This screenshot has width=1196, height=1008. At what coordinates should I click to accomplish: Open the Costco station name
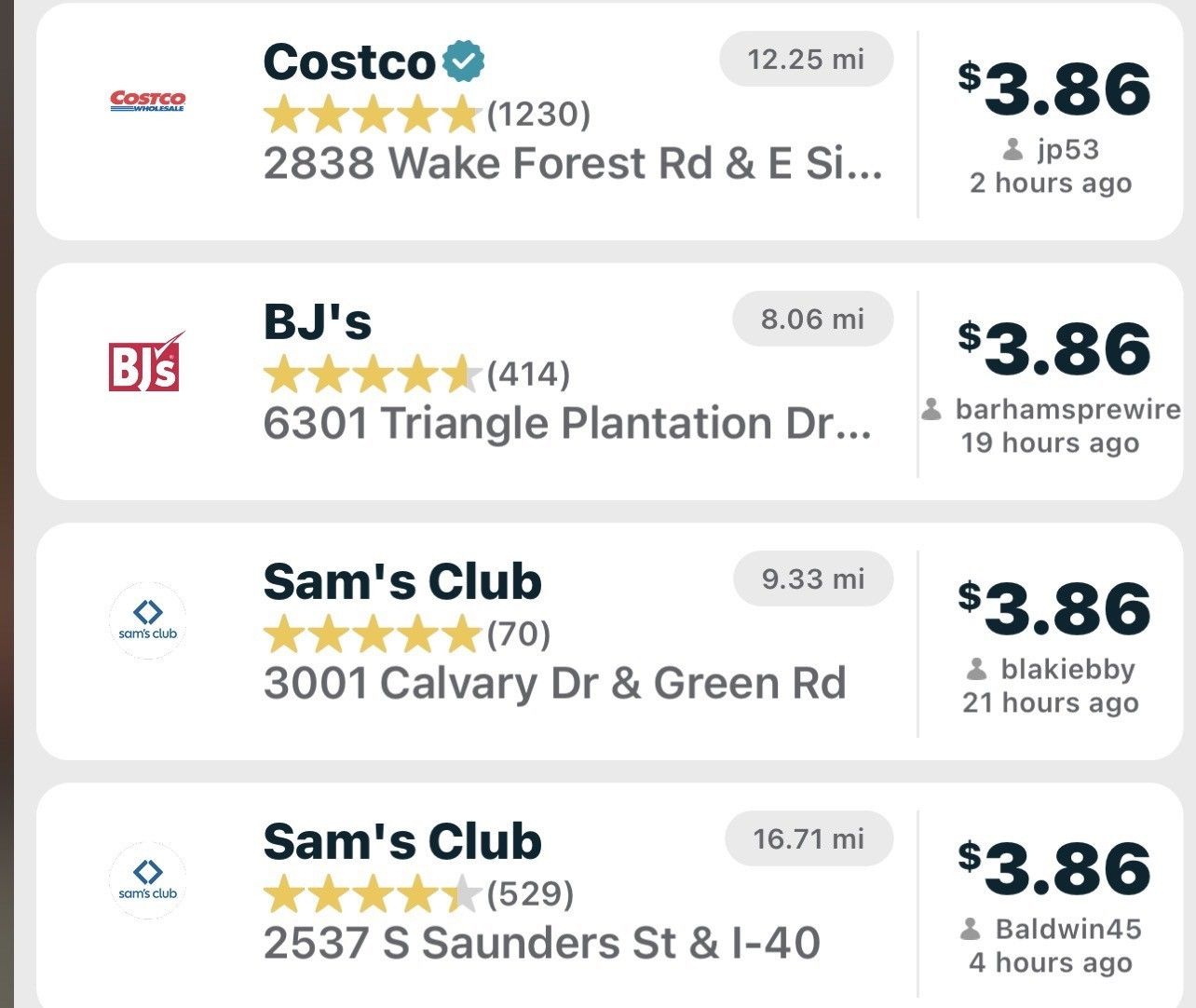pyautogui.click(x=349, y=62)
